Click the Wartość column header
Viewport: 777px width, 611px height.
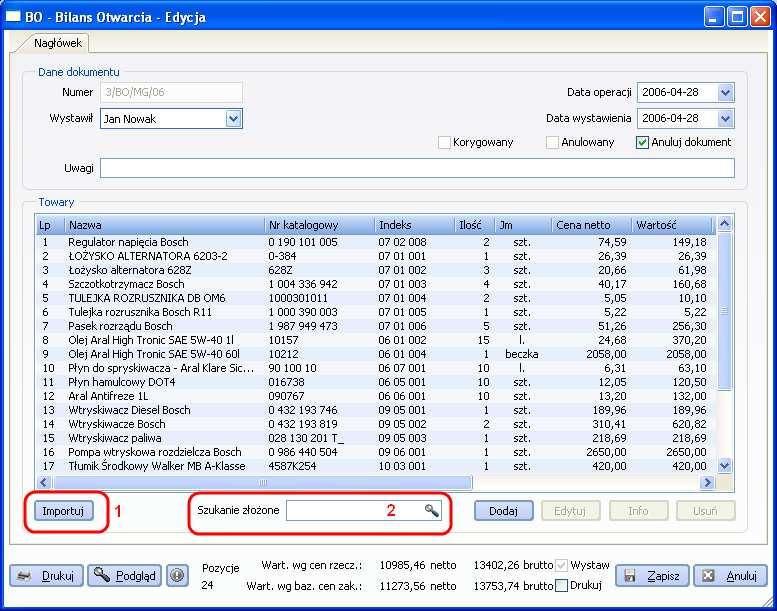coord(672,225)
